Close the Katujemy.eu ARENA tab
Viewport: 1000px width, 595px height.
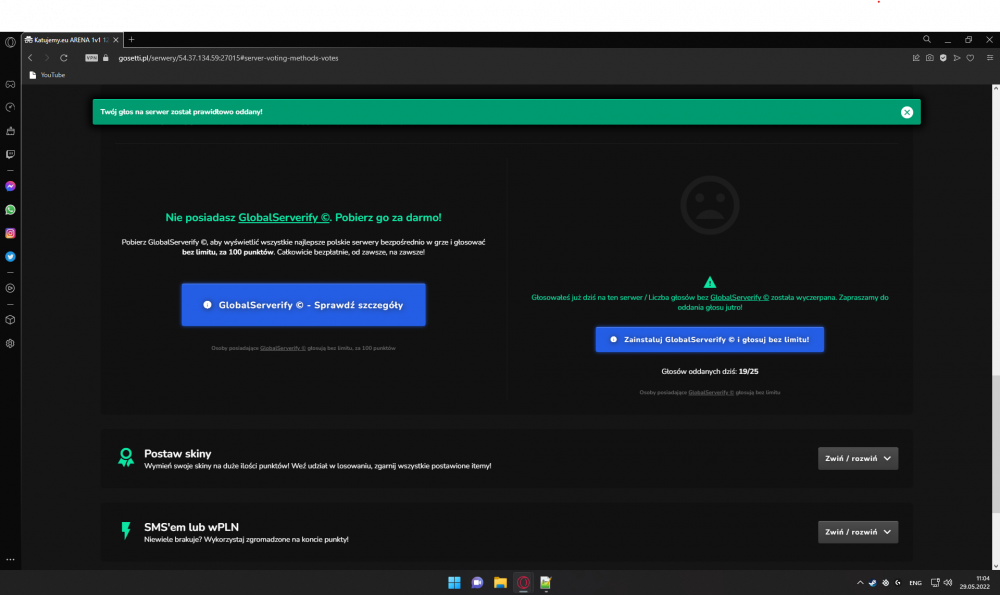(115, 40)
